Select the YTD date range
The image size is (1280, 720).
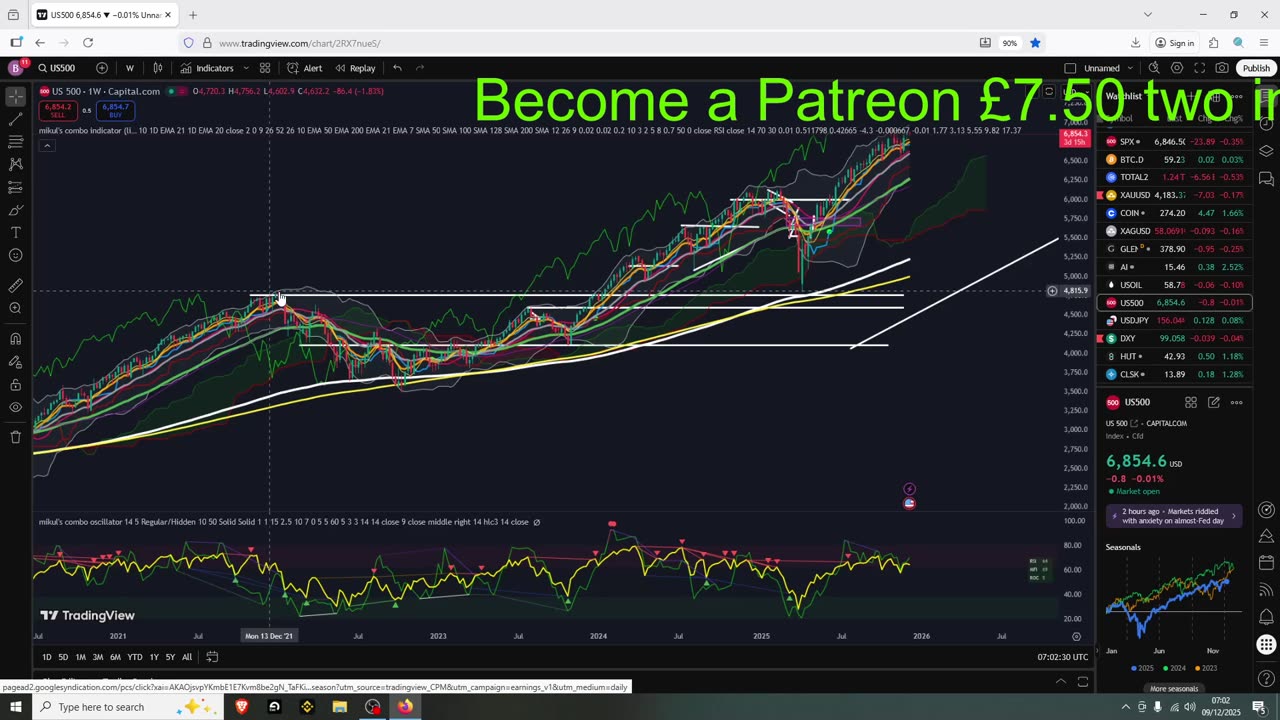(x=134, y=657)
